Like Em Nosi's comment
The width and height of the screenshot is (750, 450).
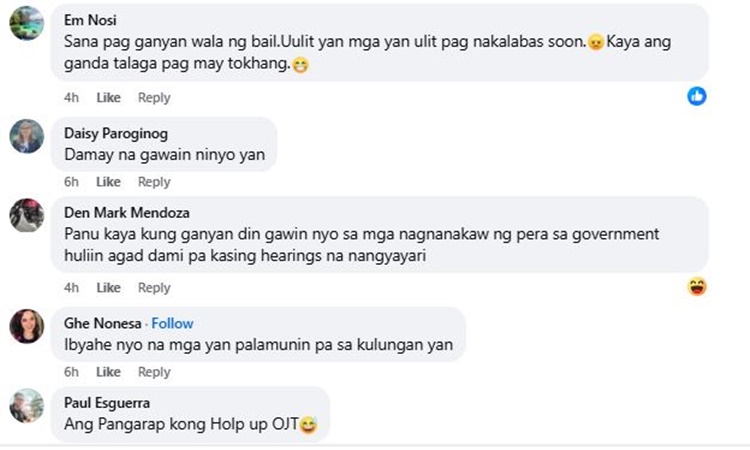point(109,98)
